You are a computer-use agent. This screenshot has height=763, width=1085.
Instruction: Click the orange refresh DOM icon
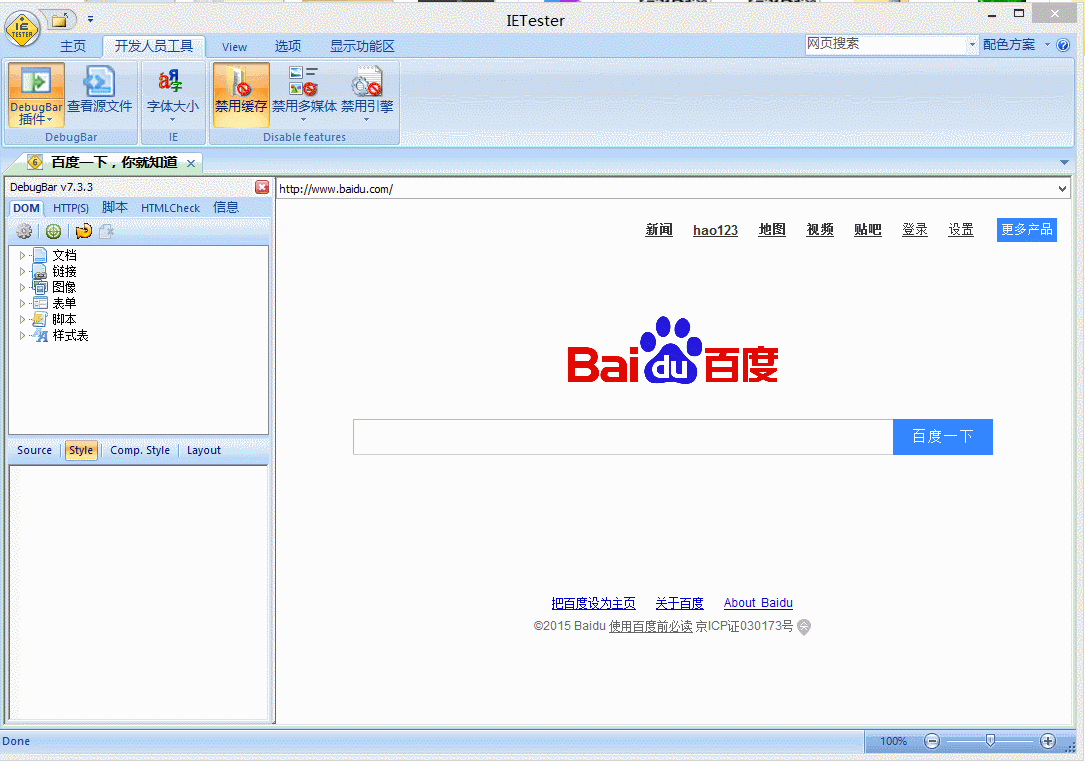pos(84,231)
